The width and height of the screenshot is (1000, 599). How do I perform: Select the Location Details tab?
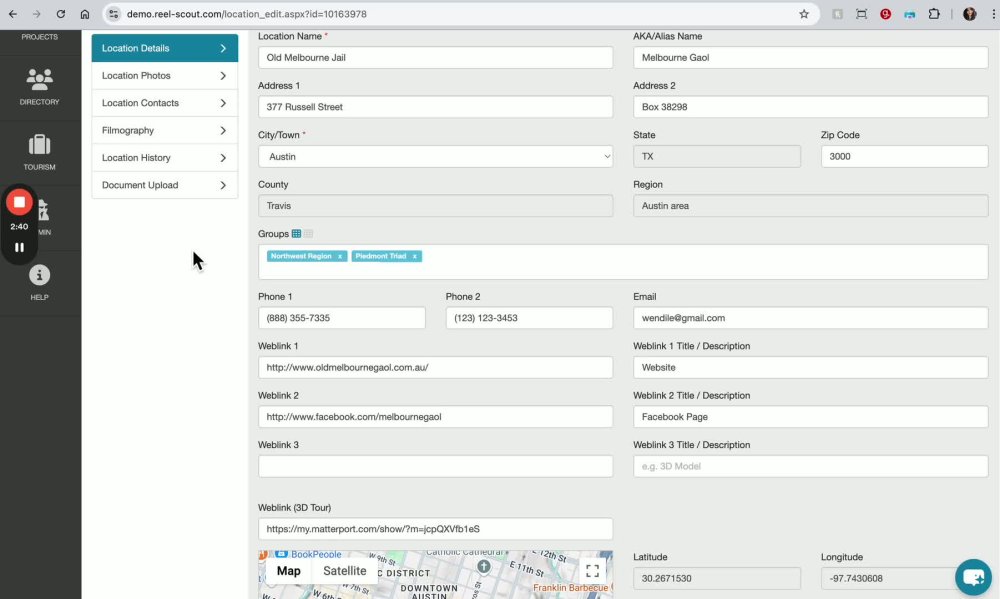click(x=165, y=48)
